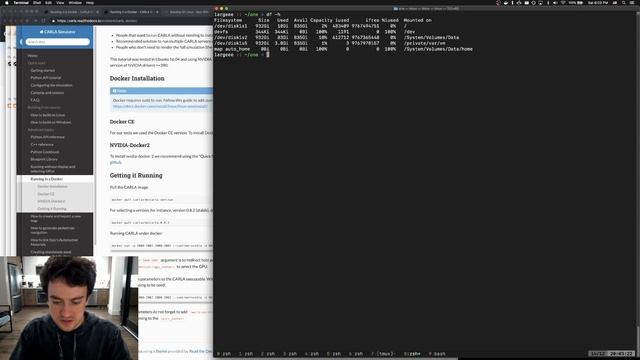
Task: Jump to NVIDIA-Docker2 sub-item in sidebar
Action: click(x=51, y=201)
